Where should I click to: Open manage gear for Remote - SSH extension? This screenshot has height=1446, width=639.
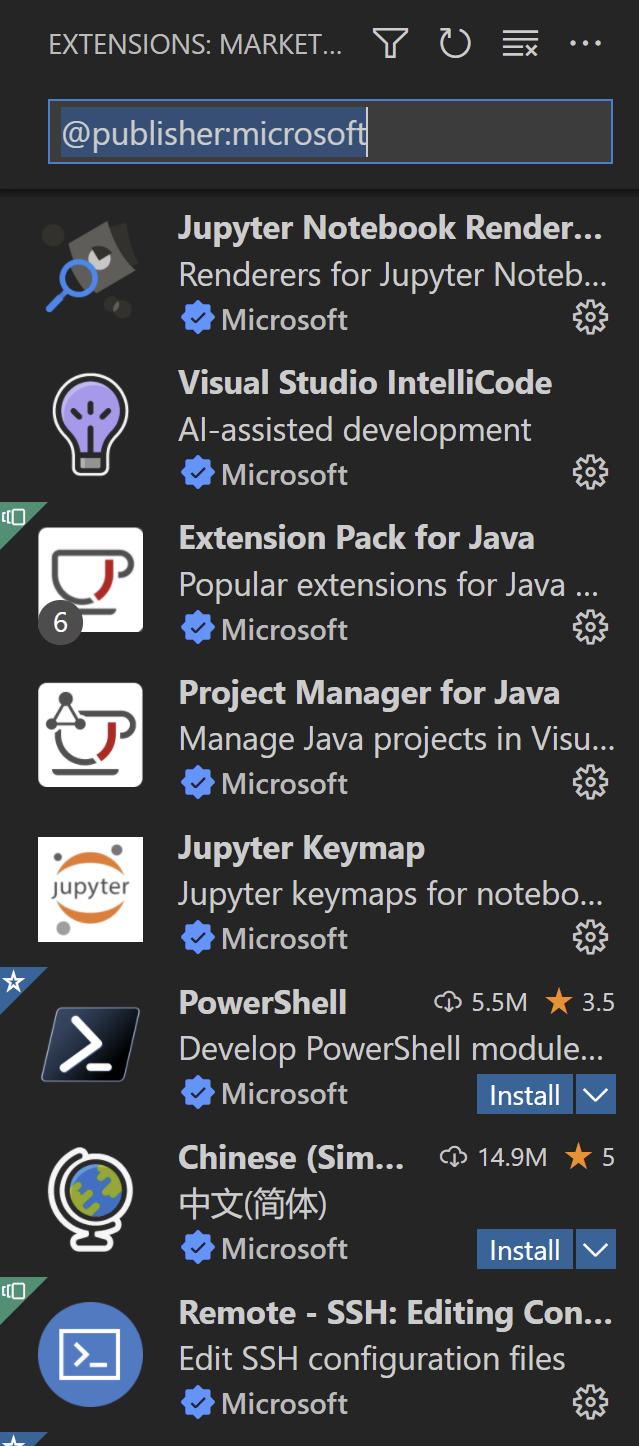point(590,1402)
